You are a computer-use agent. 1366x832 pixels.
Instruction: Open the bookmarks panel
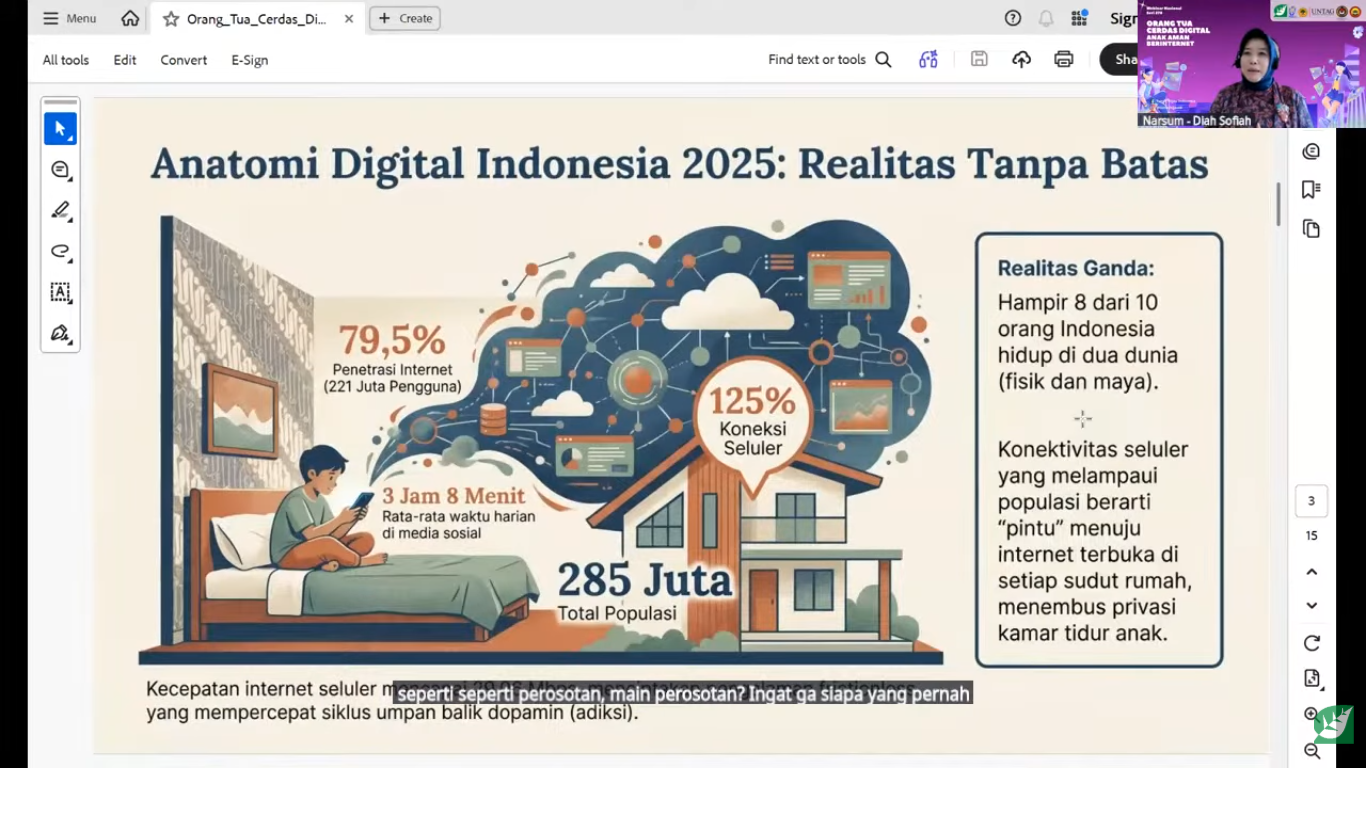tap(1311, 190)
